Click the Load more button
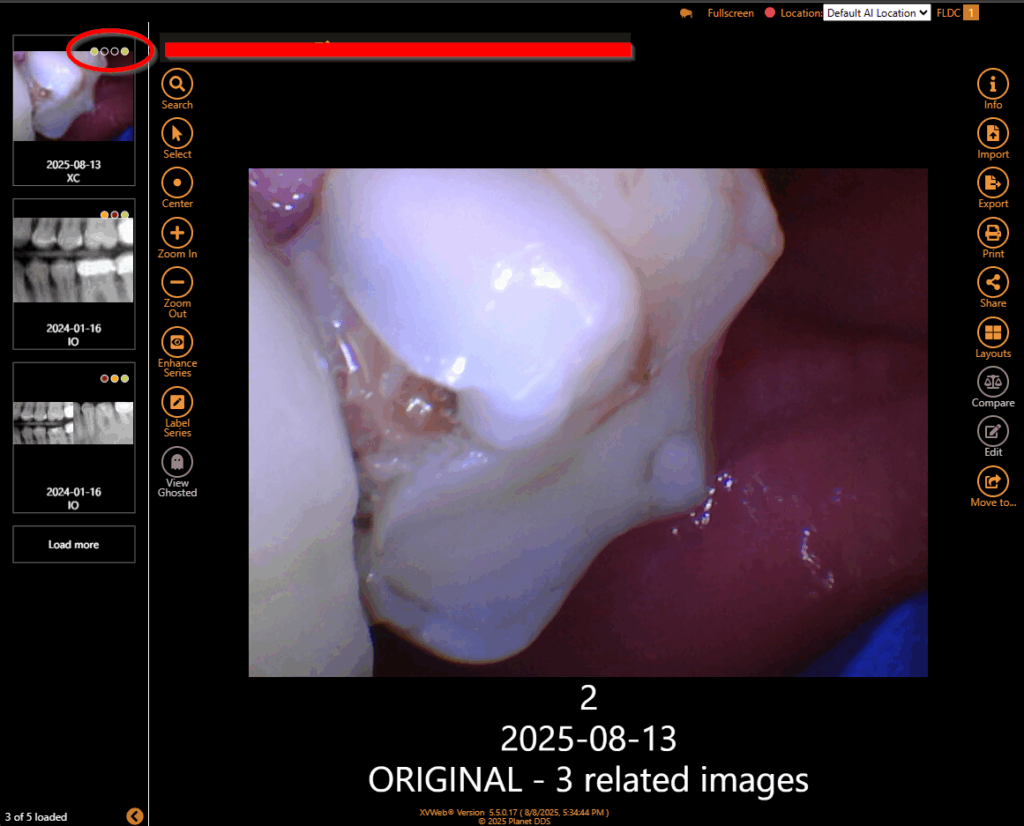 [x=74, y=545]
